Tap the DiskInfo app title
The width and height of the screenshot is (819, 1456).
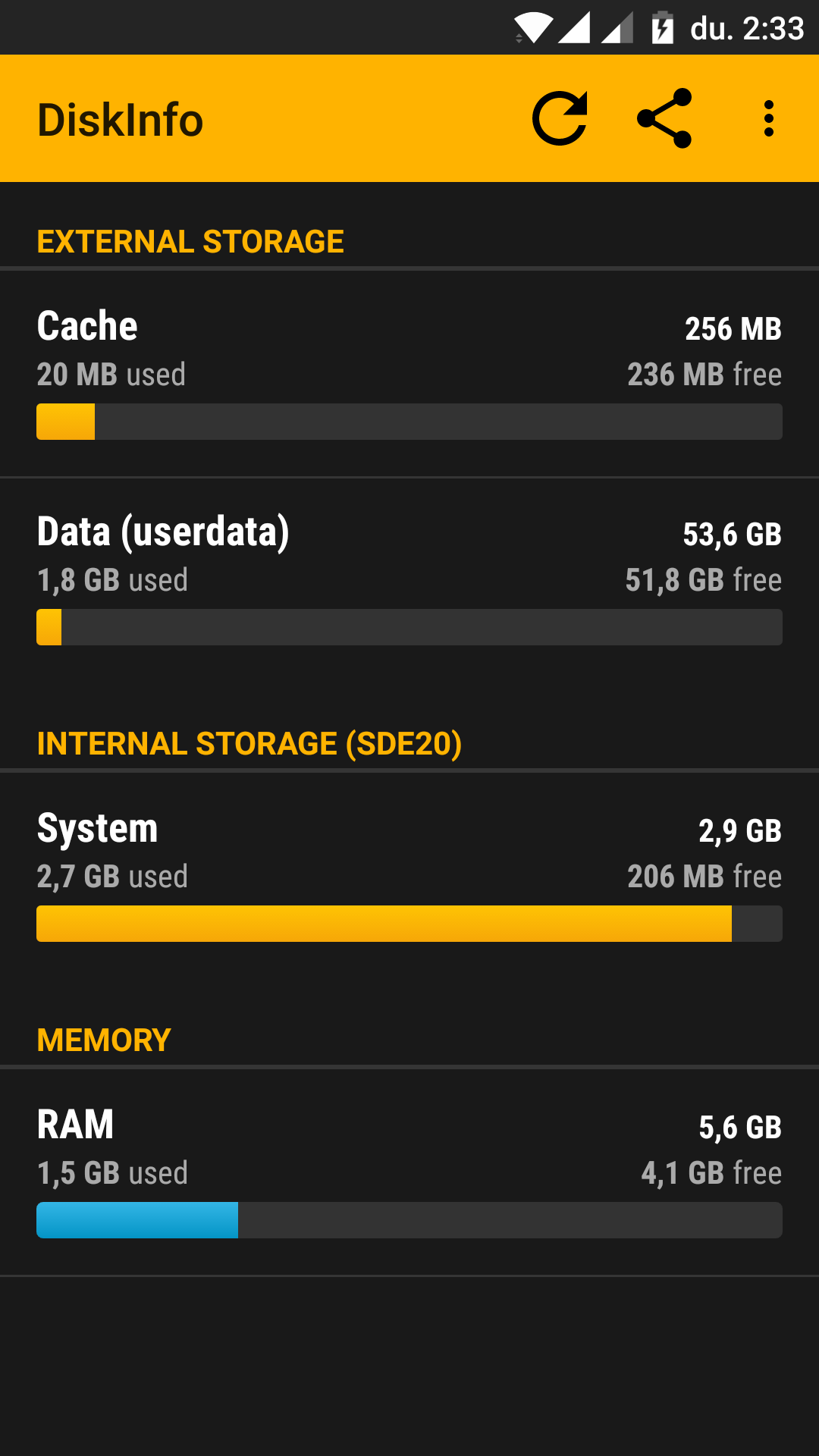point(121,120)
